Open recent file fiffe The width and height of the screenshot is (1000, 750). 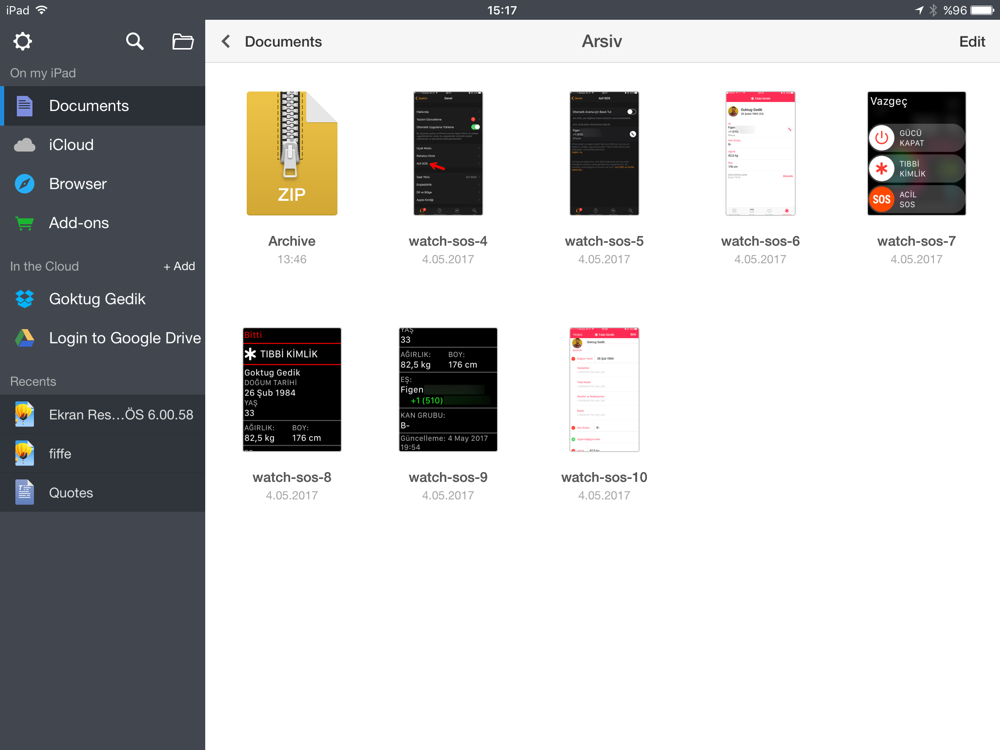[60, 454]
